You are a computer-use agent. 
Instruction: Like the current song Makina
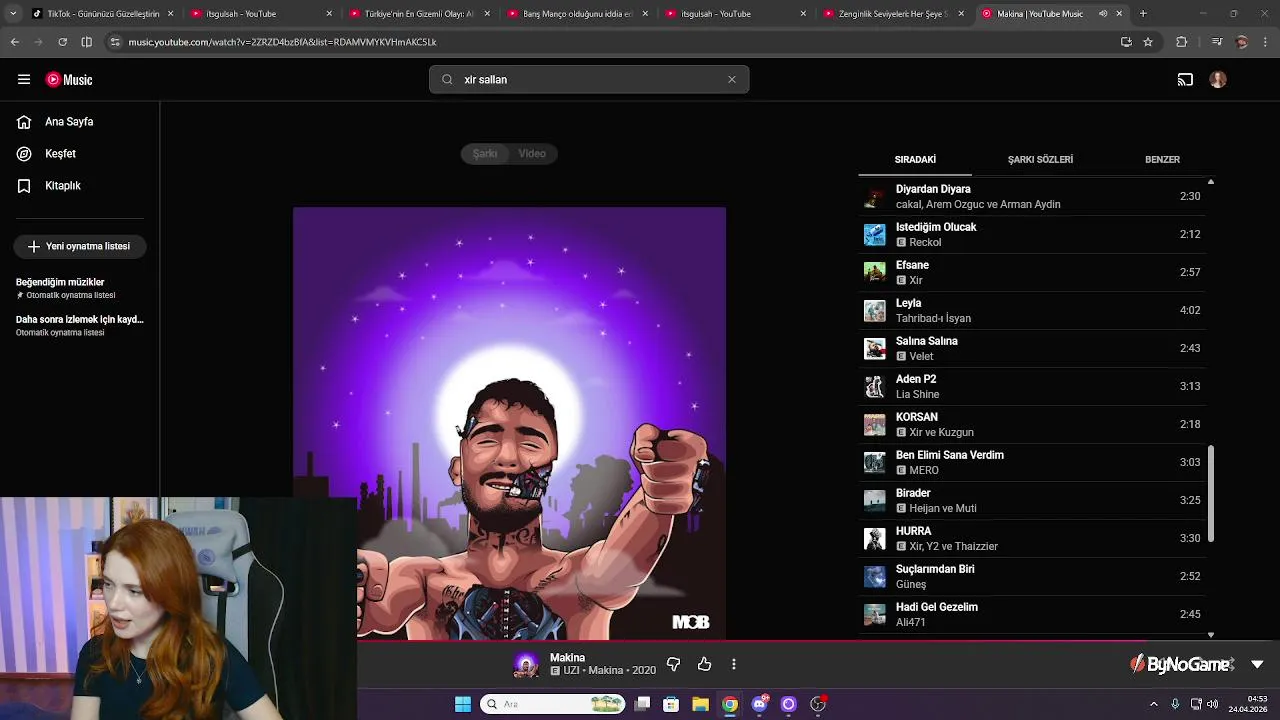click(704, 664)
